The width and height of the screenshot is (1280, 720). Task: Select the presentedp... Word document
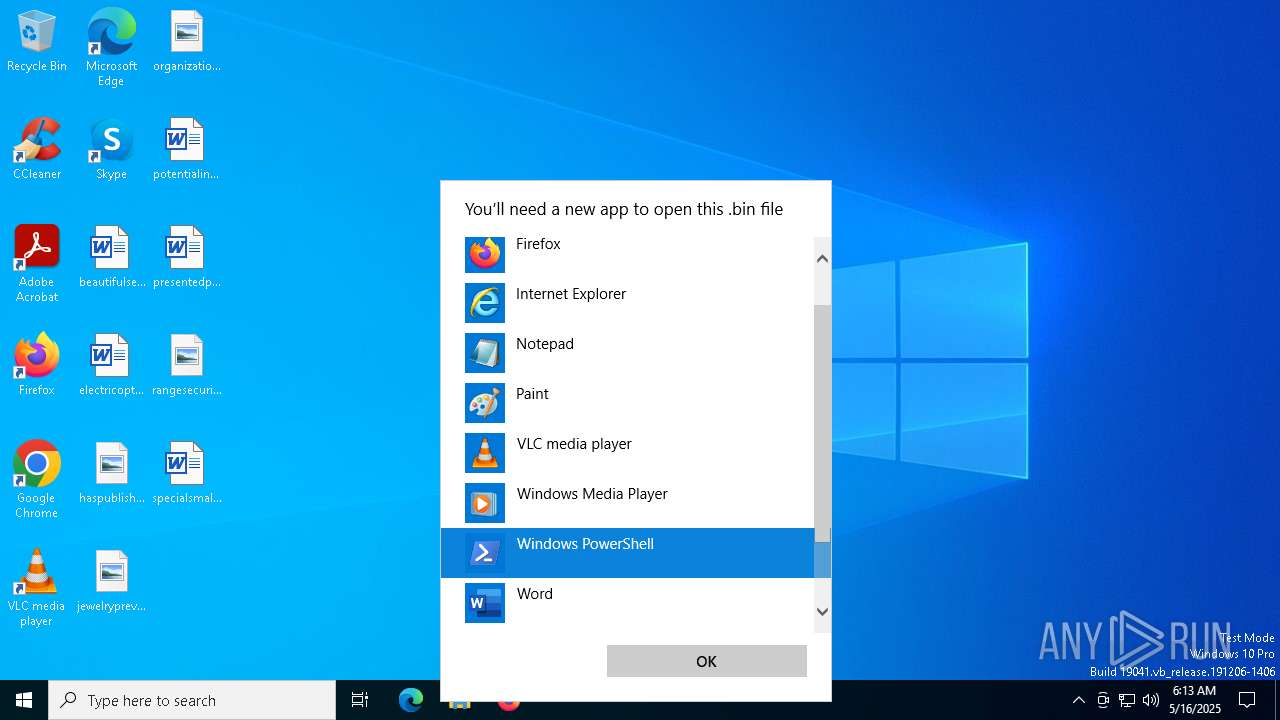(x=186, y=257)
